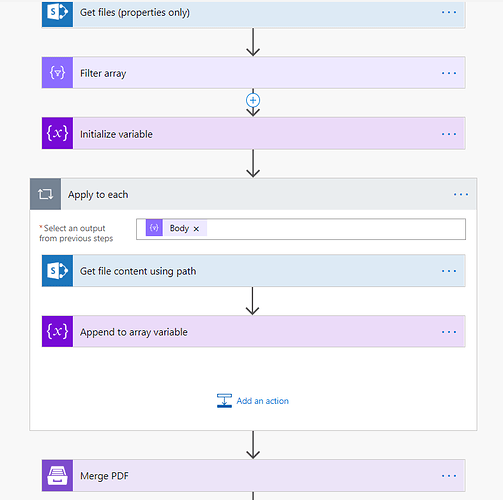Click the Merge PDF icon
The image size is (503, 500).
click(57, 476)
